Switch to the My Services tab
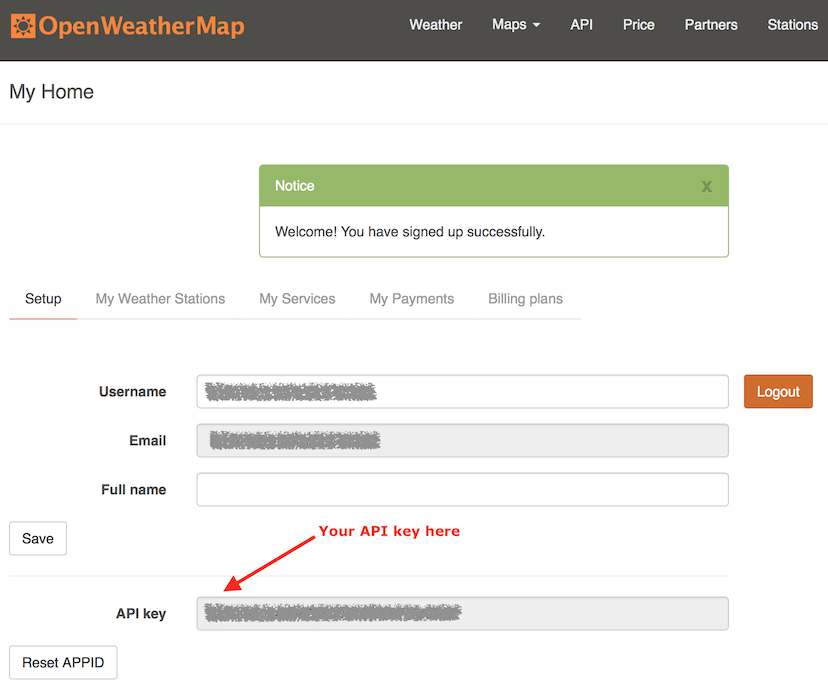 click(297, 298)
